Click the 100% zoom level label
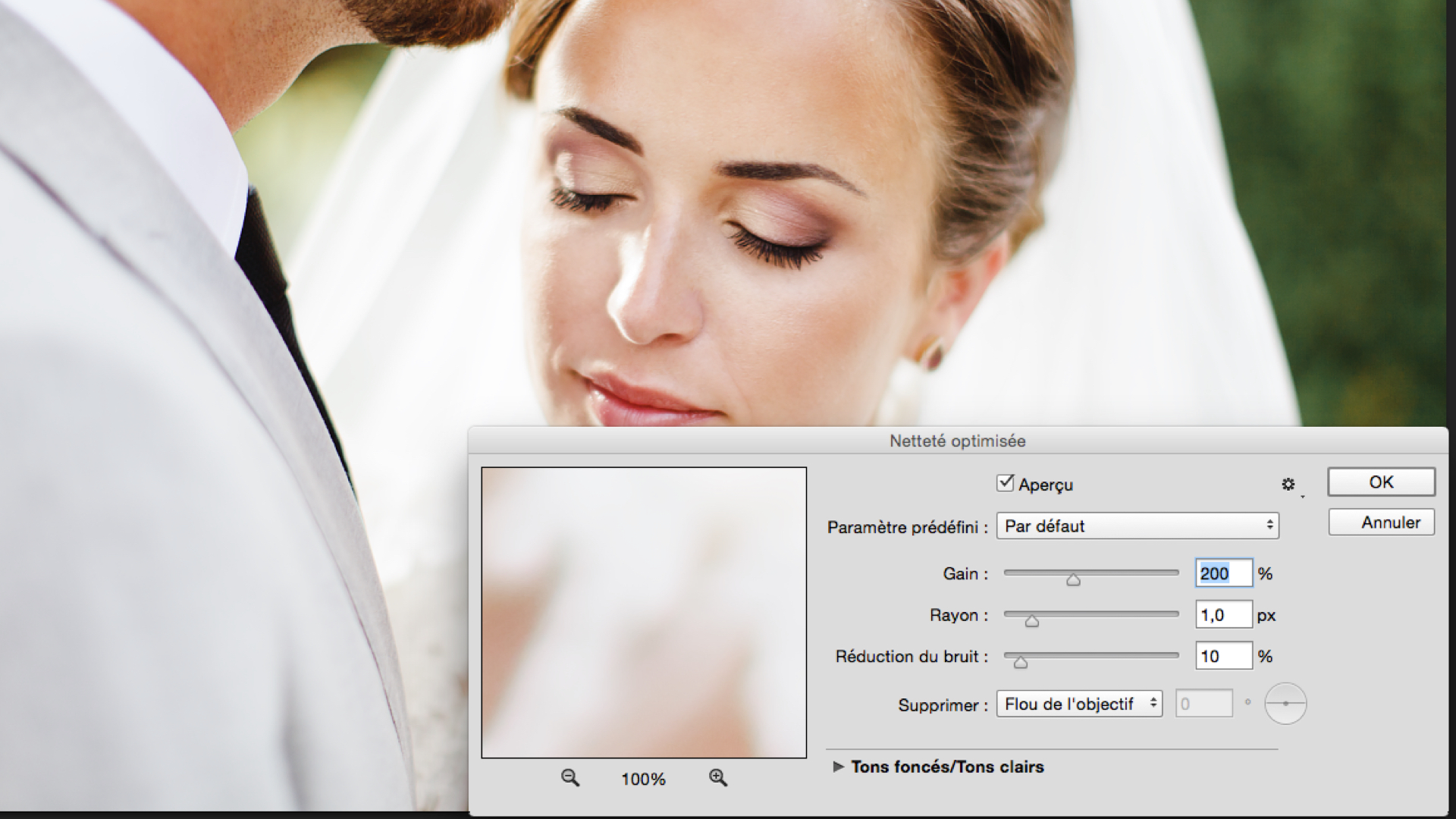Screen dimensions: 1456x819 click(643, 779)
